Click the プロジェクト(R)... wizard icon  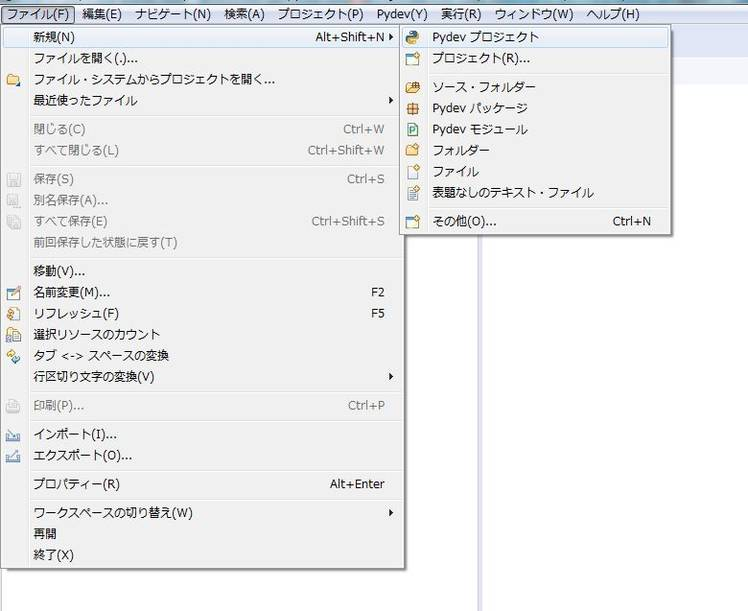[x=413, y=59]
